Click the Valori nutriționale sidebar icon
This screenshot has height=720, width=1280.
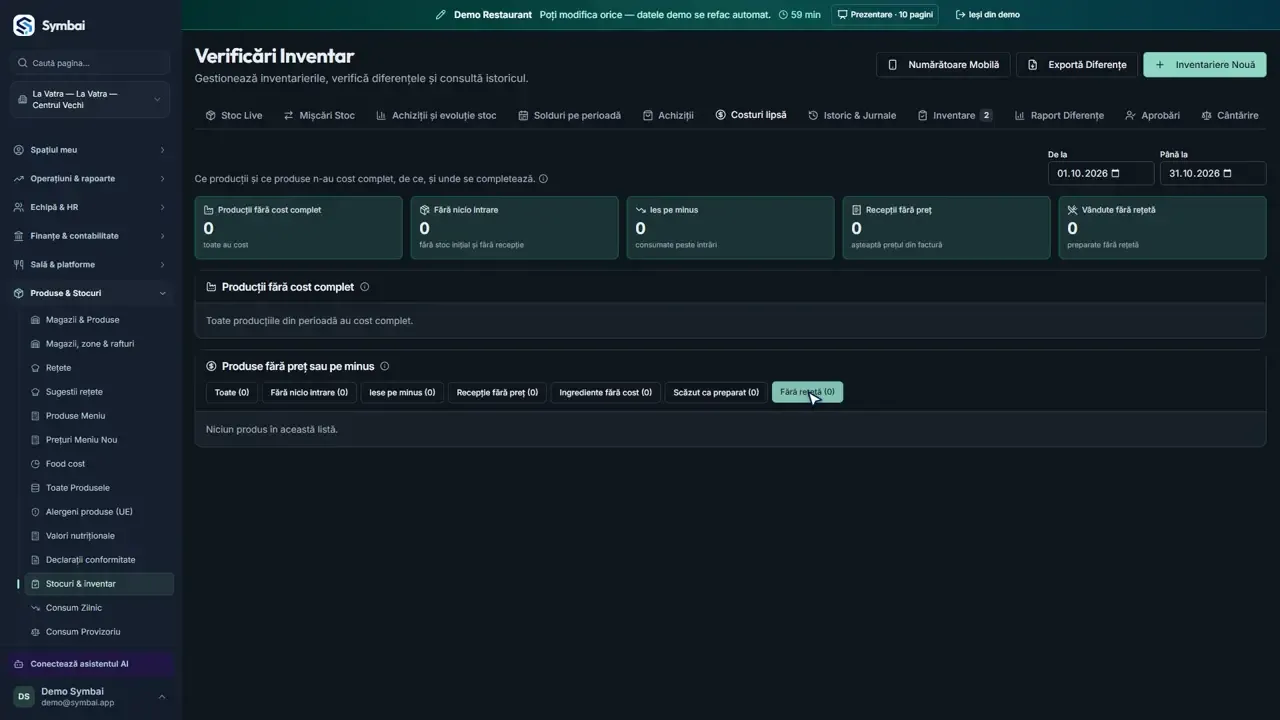(x=36, y=536)
